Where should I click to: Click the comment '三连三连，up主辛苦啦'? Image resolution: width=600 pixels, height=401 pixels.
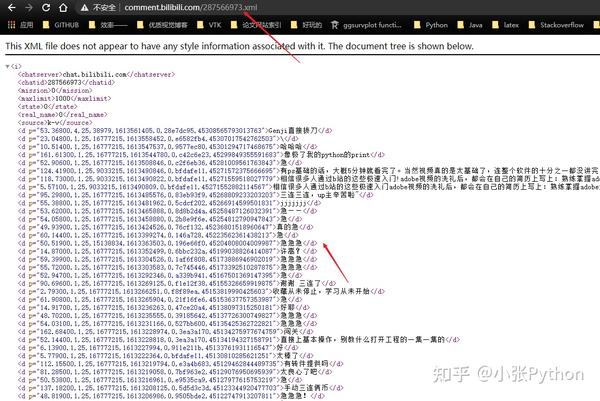click(318, 195)
